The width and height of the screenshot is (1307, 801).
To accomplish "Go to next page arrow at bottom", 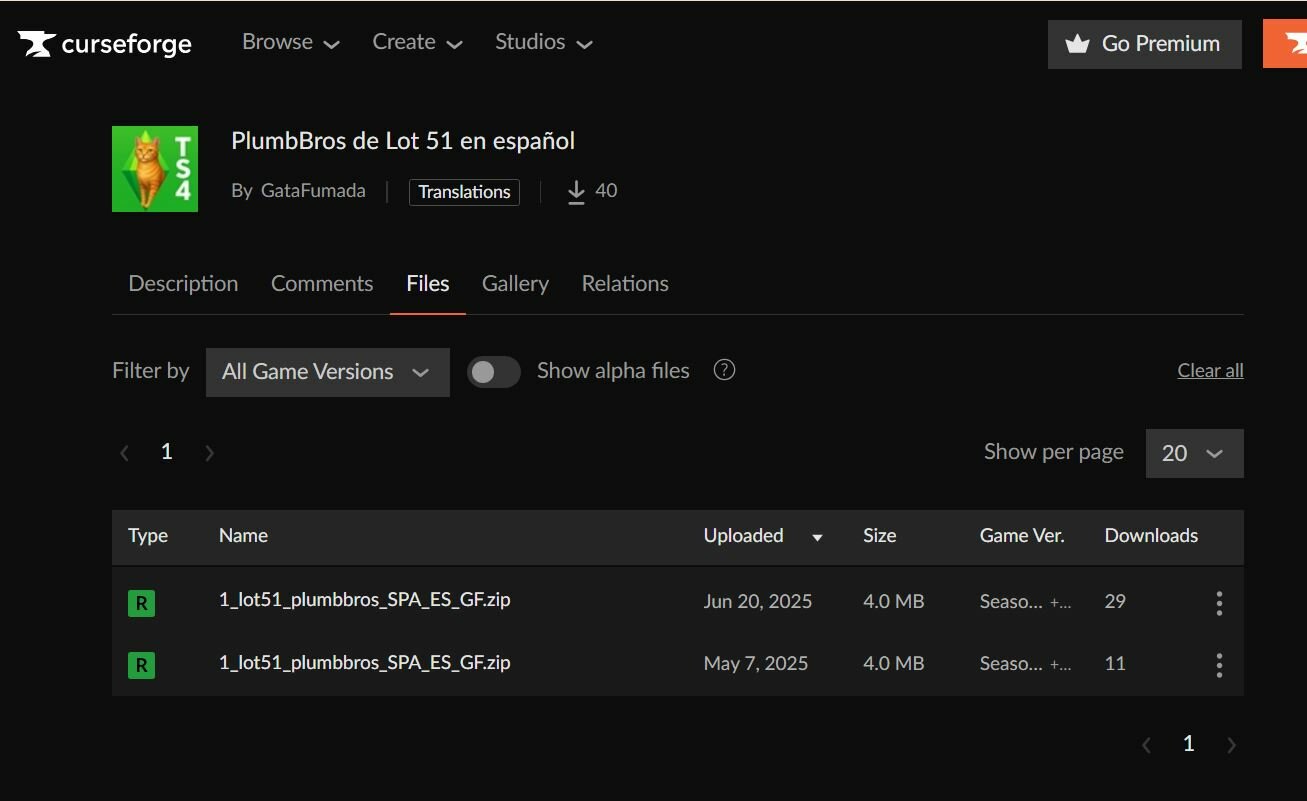I will click(1231, 744).
